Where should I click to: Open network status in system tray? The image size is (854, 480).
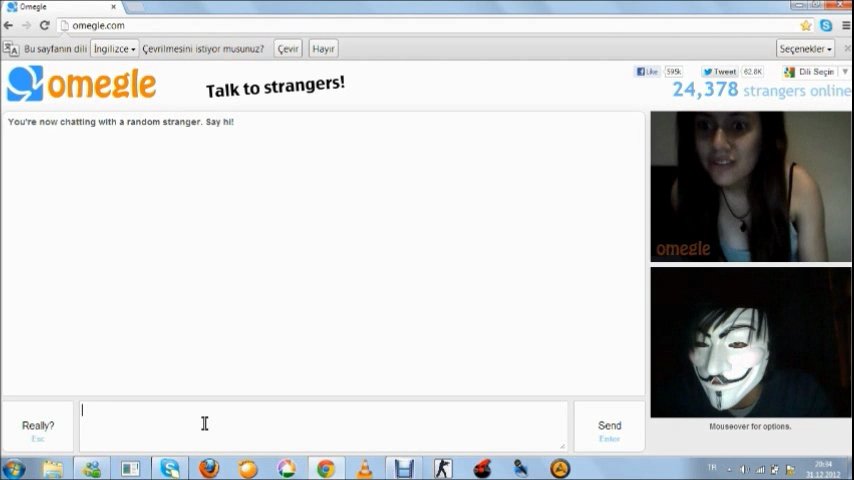[760, 469]
